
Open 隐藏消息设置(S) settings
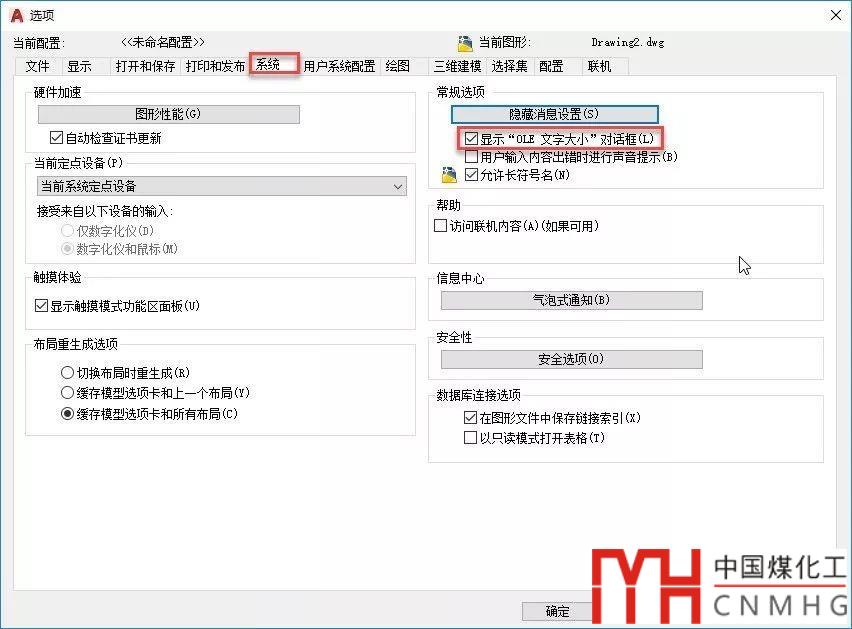pyautogui.click(x=554, y=114)
